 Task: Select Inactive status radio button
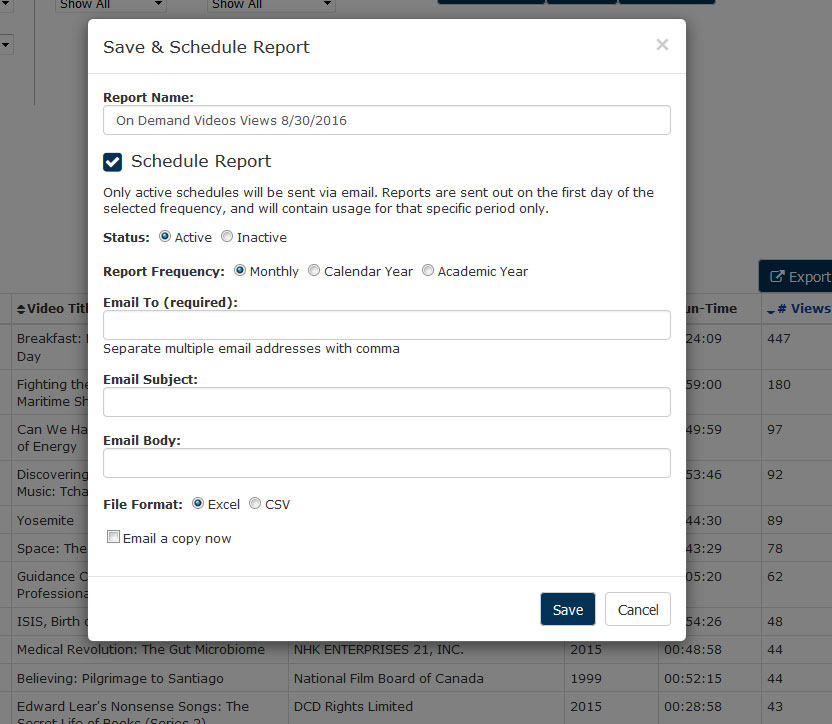coord(227,236)
